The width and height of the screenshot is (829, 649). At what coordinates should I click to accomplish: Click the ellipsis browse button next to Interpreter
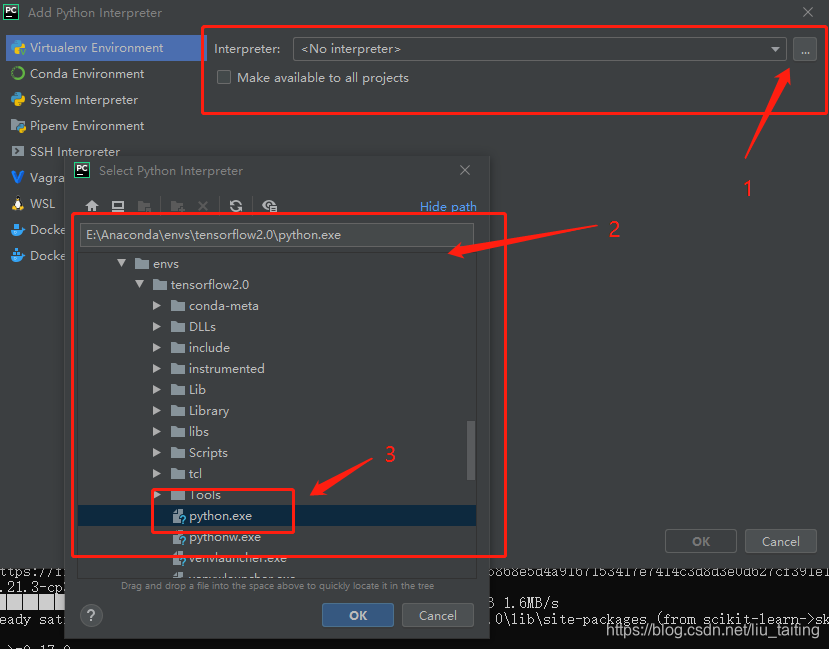[805, 49]
